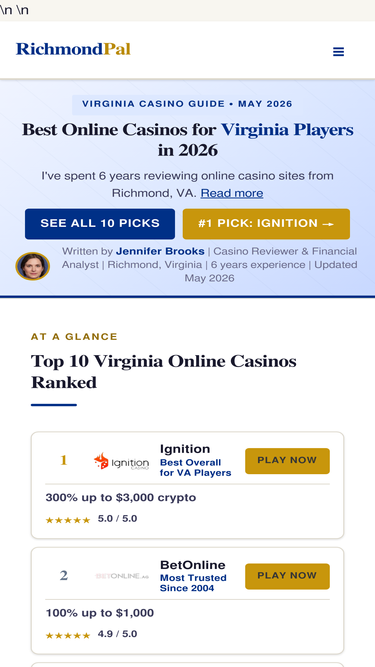Click Most Trusted Since 2004 tagline
The width and height of the screenshot is (375, 667).
[x=193, y=583]
